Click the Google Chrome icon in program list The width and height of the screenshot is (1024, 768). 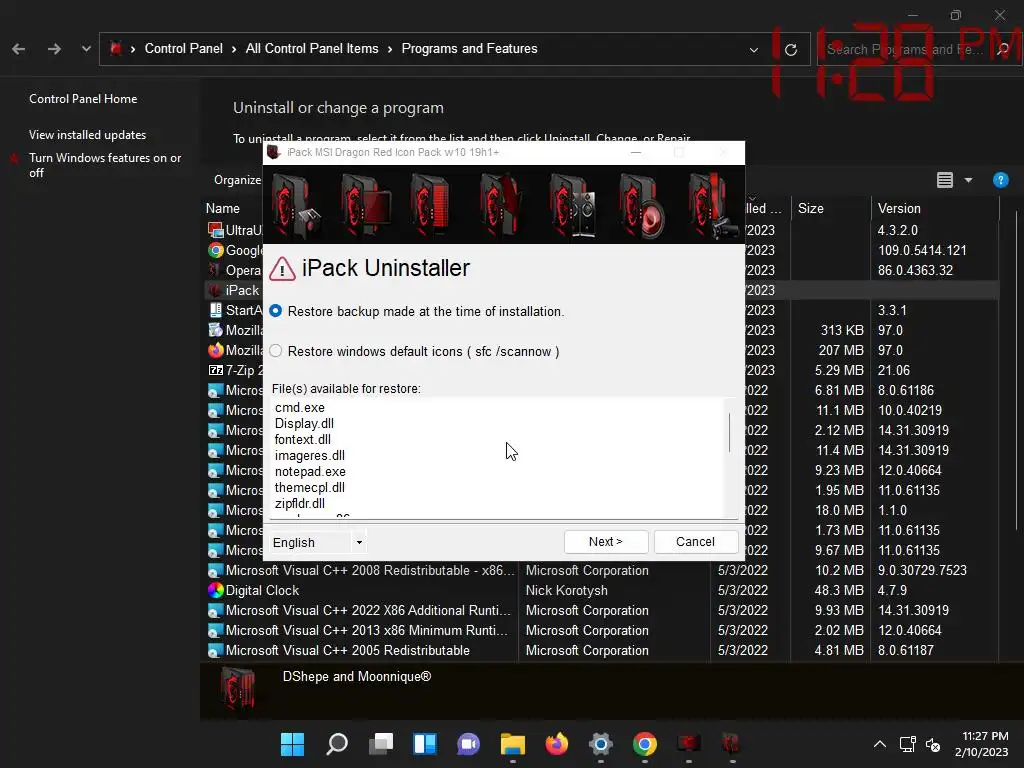216,250
